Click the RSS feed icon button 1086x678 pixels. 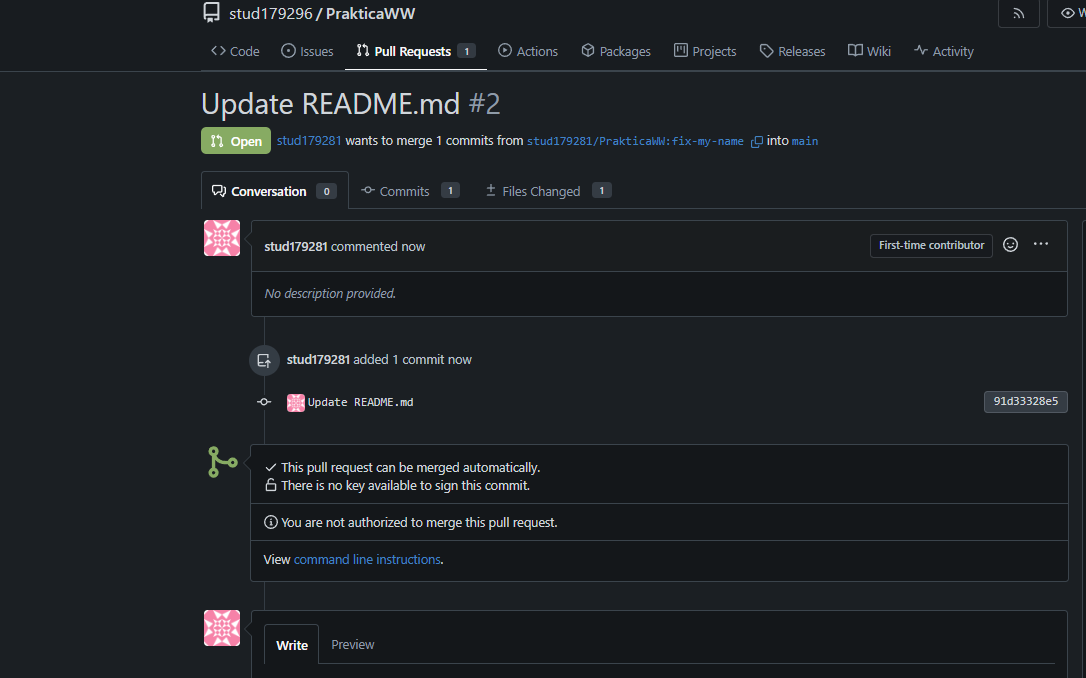coord(1018,13)
